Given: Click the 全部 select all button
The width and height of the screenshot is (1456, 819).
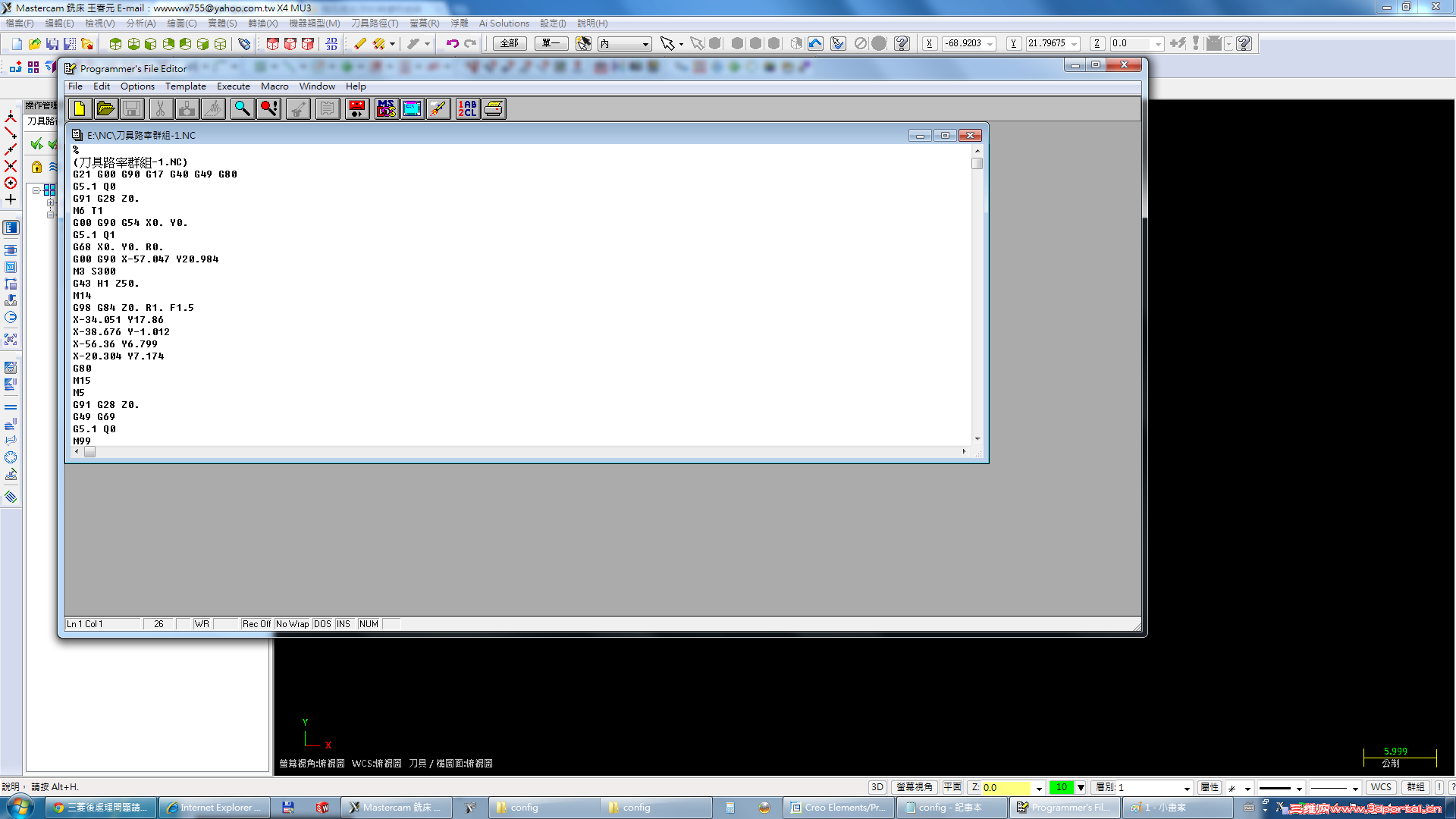Looking at the screenshot, I should (510, 44).
